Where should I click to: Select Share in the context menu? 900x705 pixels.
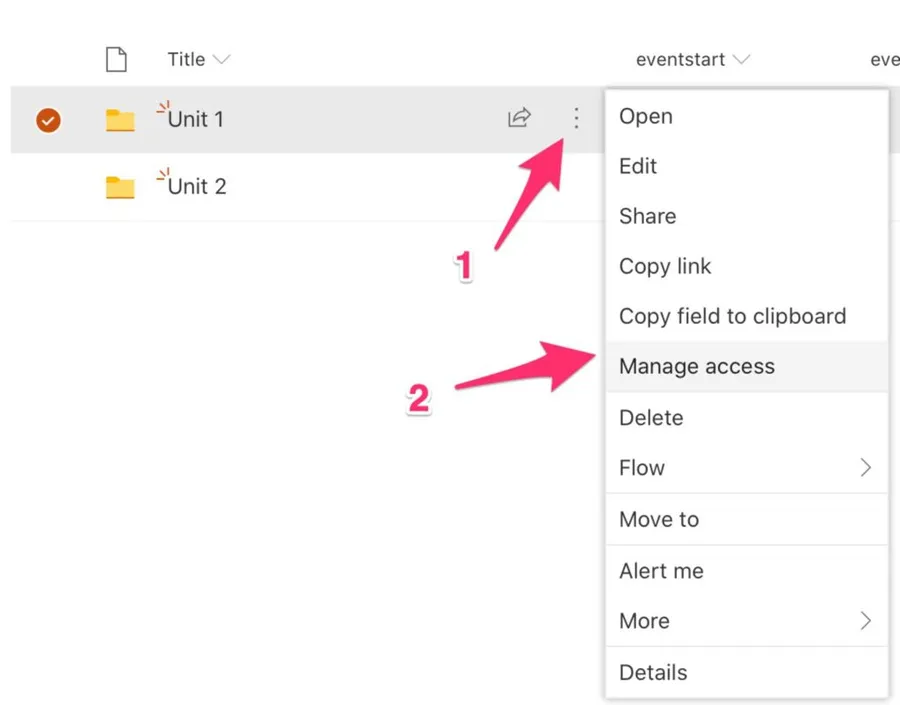point(647,216)
